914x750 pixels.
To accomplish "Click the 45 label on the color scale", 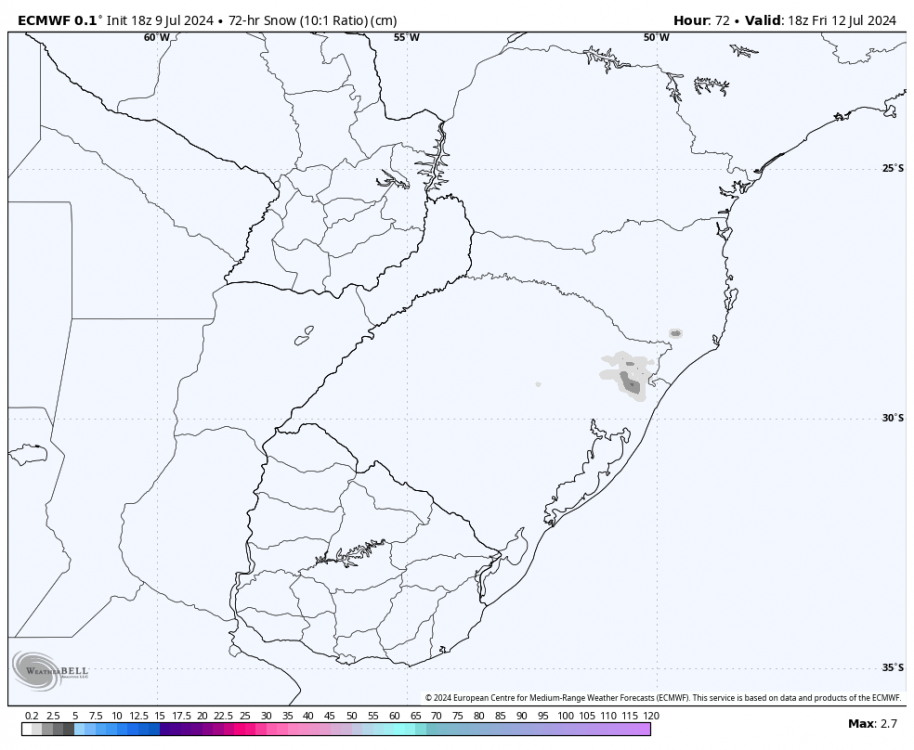I will (x=330, y=716).
